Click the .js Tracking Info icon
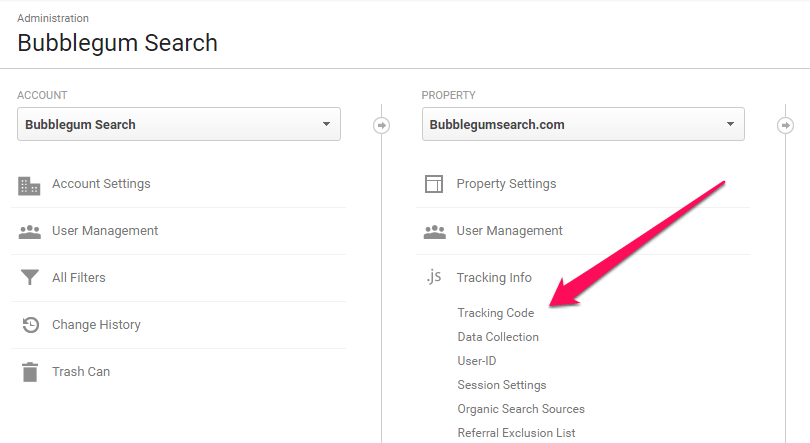This screenshot has width=810, height=443. (434, 277)
